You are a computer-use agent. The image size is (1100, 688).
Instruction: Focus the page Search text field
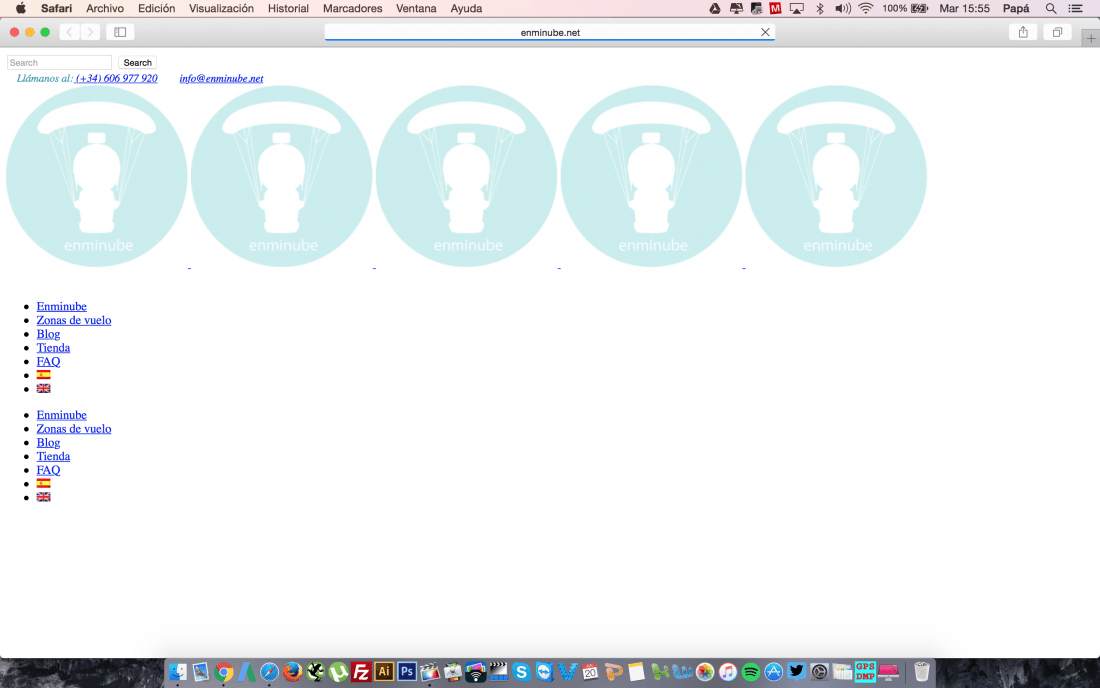(x=60, y=62)
